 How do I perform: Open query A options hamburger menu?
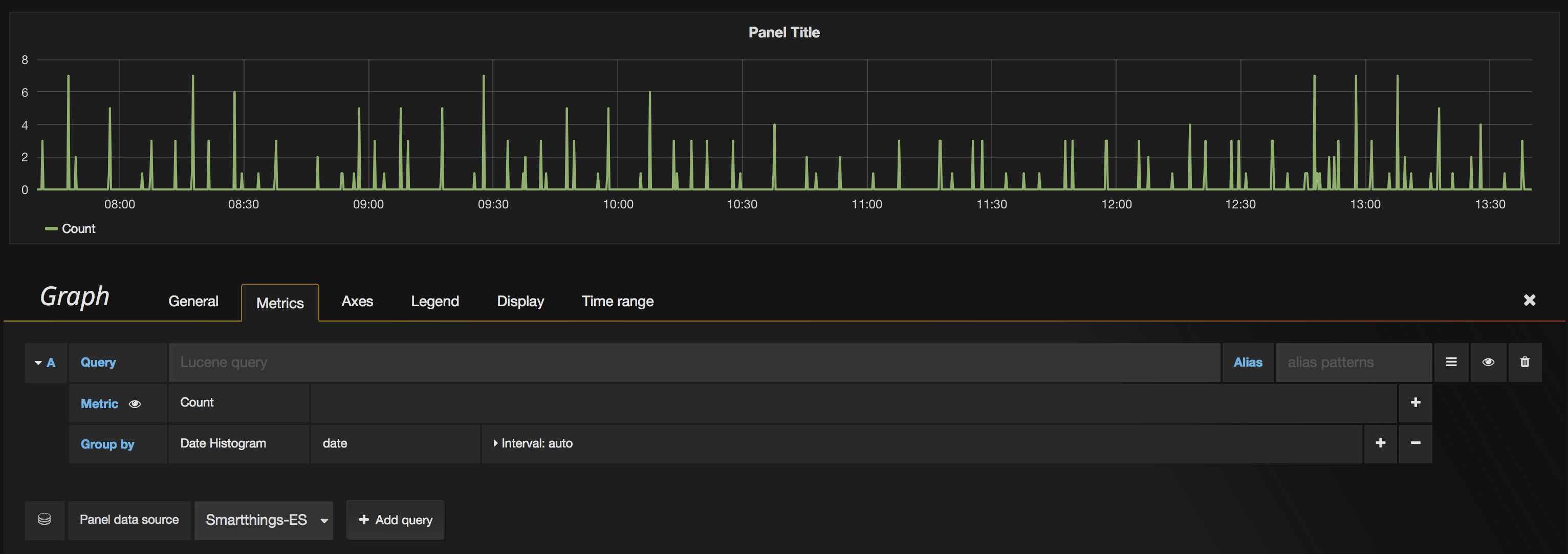[x=1451, y=362]
